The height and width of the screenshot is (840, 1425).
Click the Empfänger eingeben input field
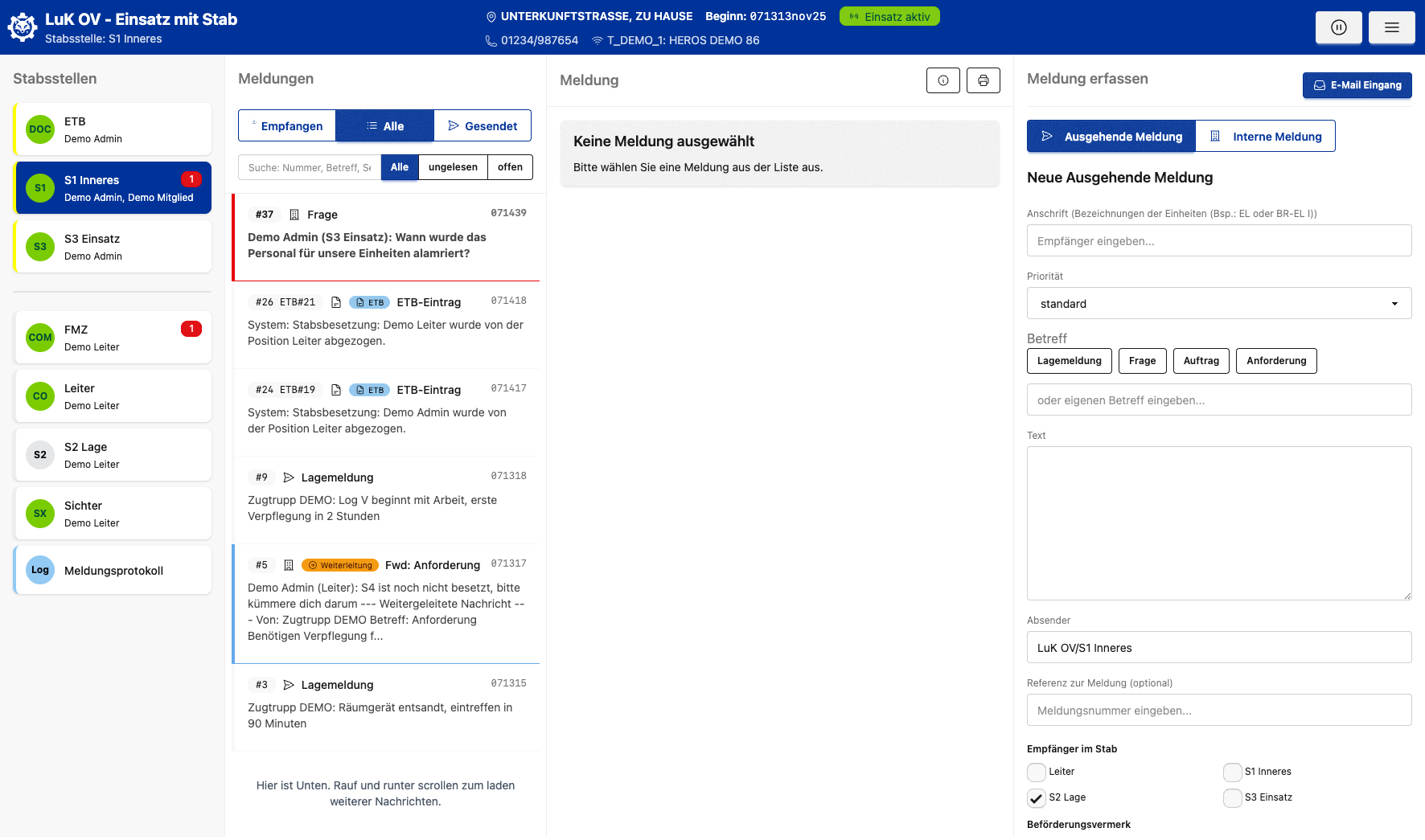pyautogui.click(x=1218, y=241)
